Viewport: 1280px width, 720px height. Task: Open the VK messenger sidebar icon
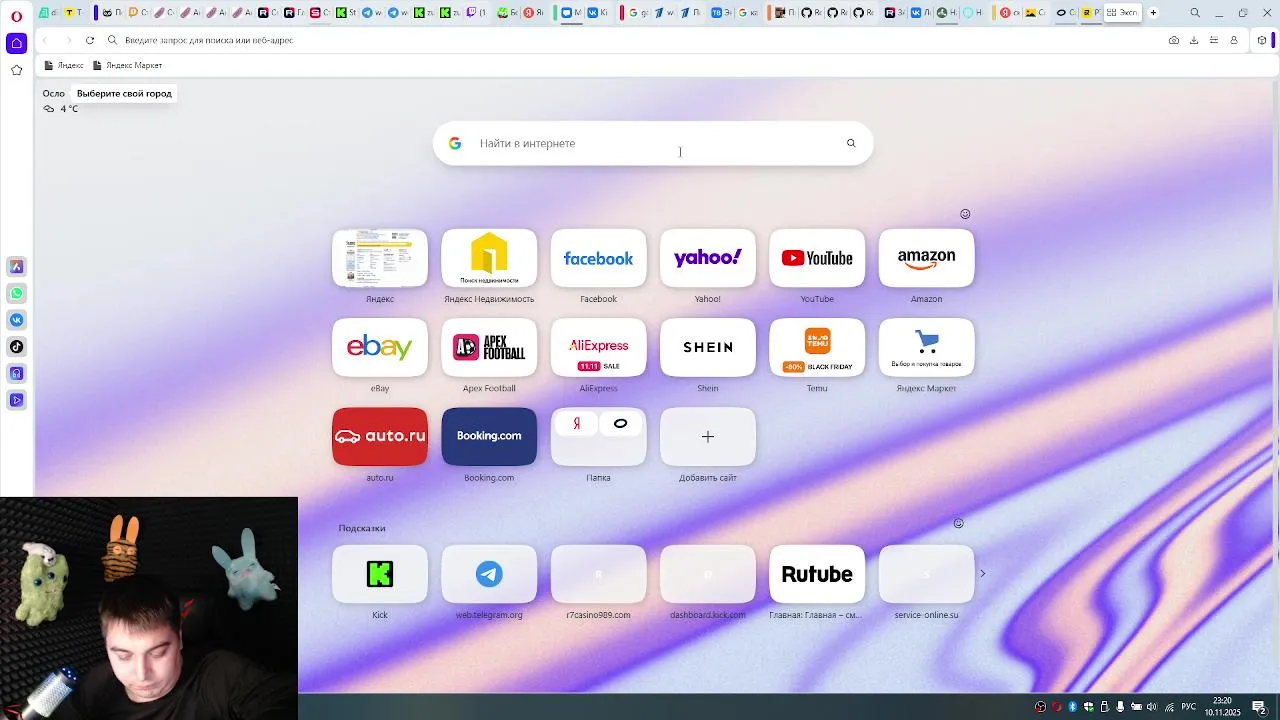[16, 320]
